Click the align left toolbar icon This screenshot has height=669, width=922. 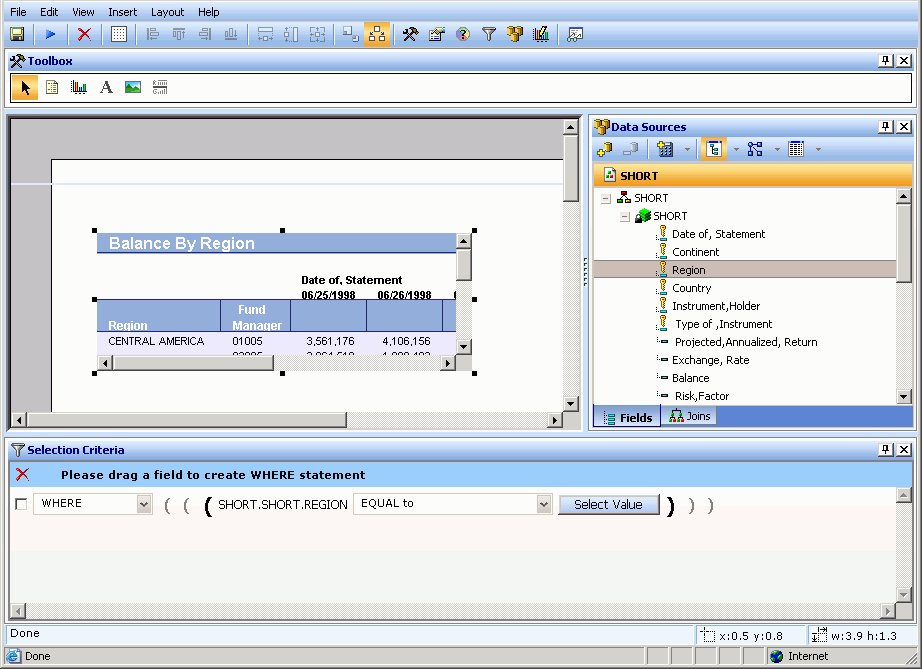pyautogui.click(x=153, y=35)
